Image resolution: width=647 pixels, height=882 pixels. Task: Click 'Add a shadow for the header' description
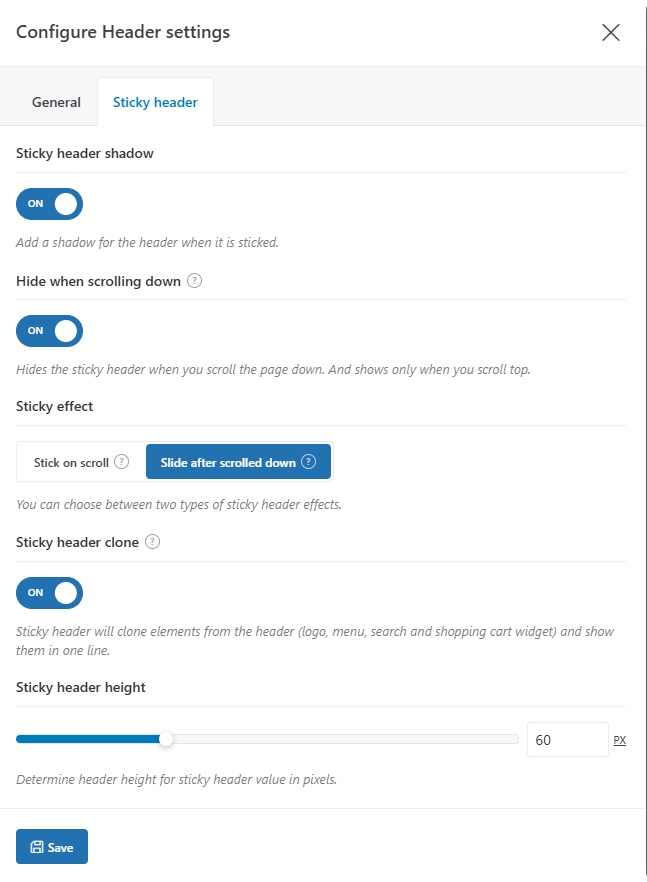tap(147, 242)
